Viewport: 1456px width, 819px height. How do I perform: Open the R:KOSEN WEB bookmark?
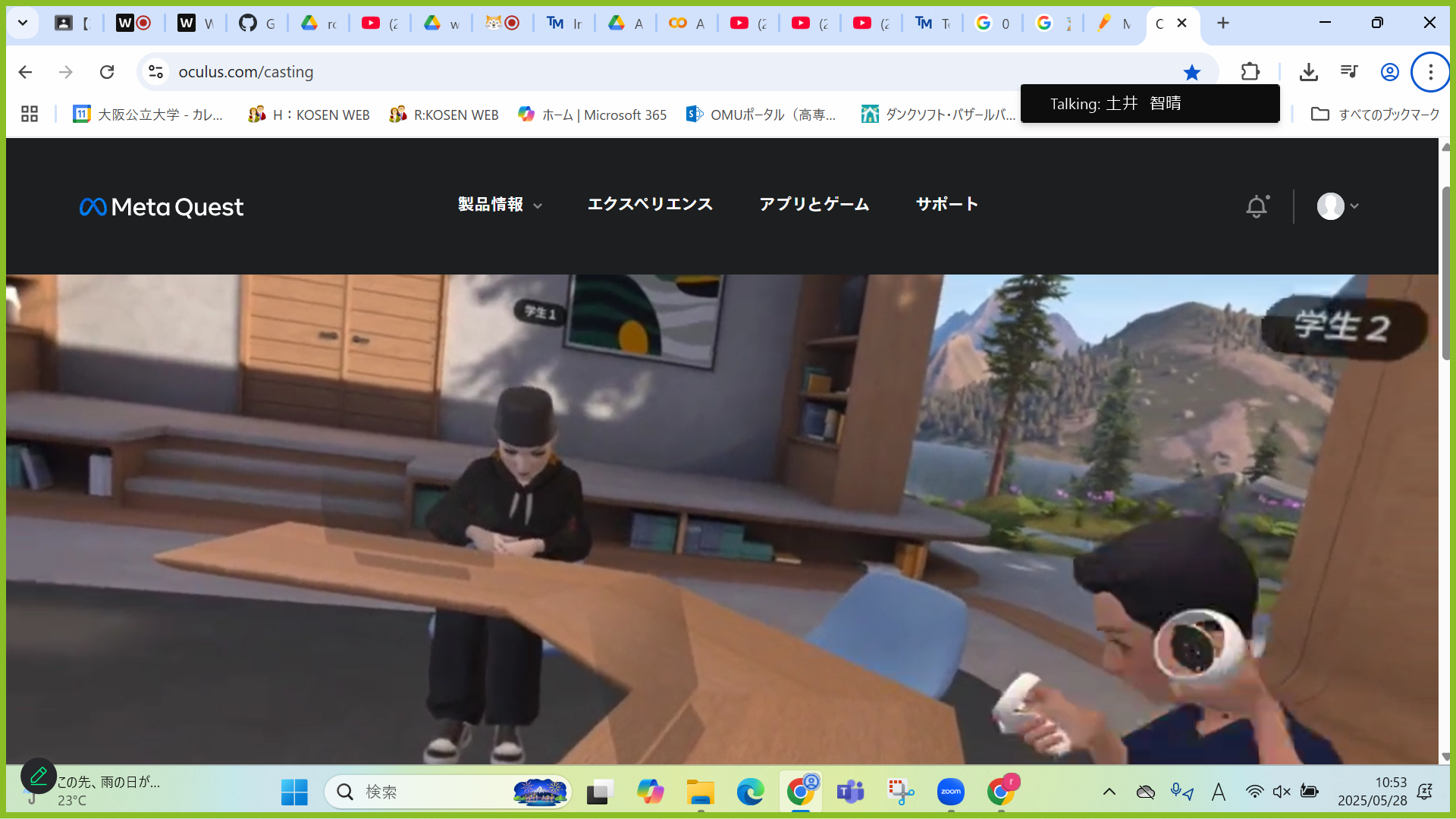(x=444, y=115)
